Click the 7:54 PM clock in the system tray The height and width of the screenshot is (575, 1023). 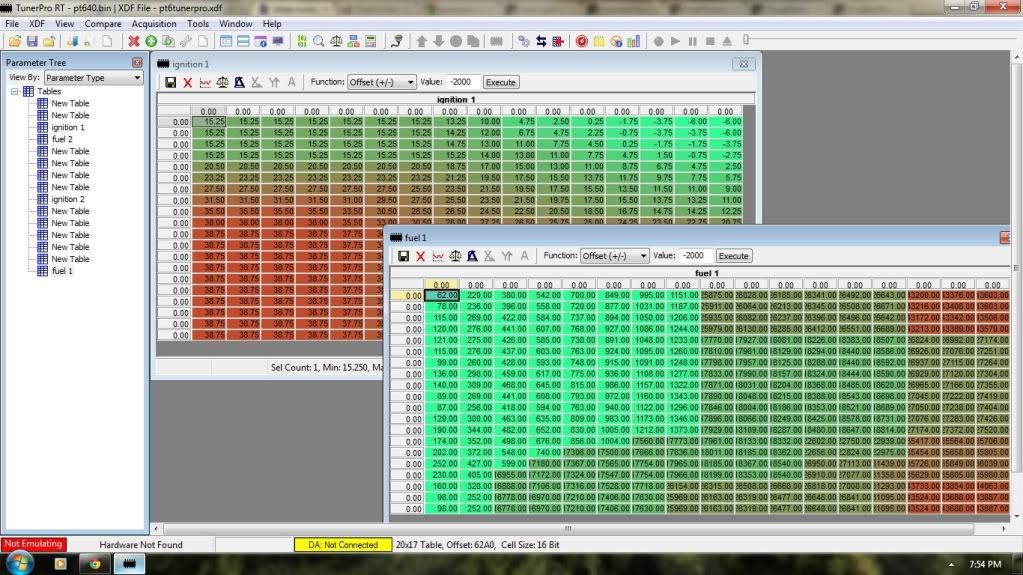[x=985, y=564]
